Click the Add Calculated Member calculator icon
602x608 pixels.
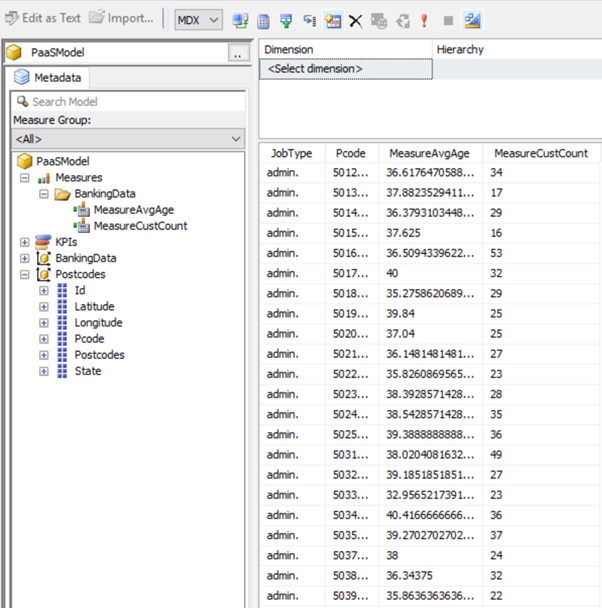click(262, 19)
